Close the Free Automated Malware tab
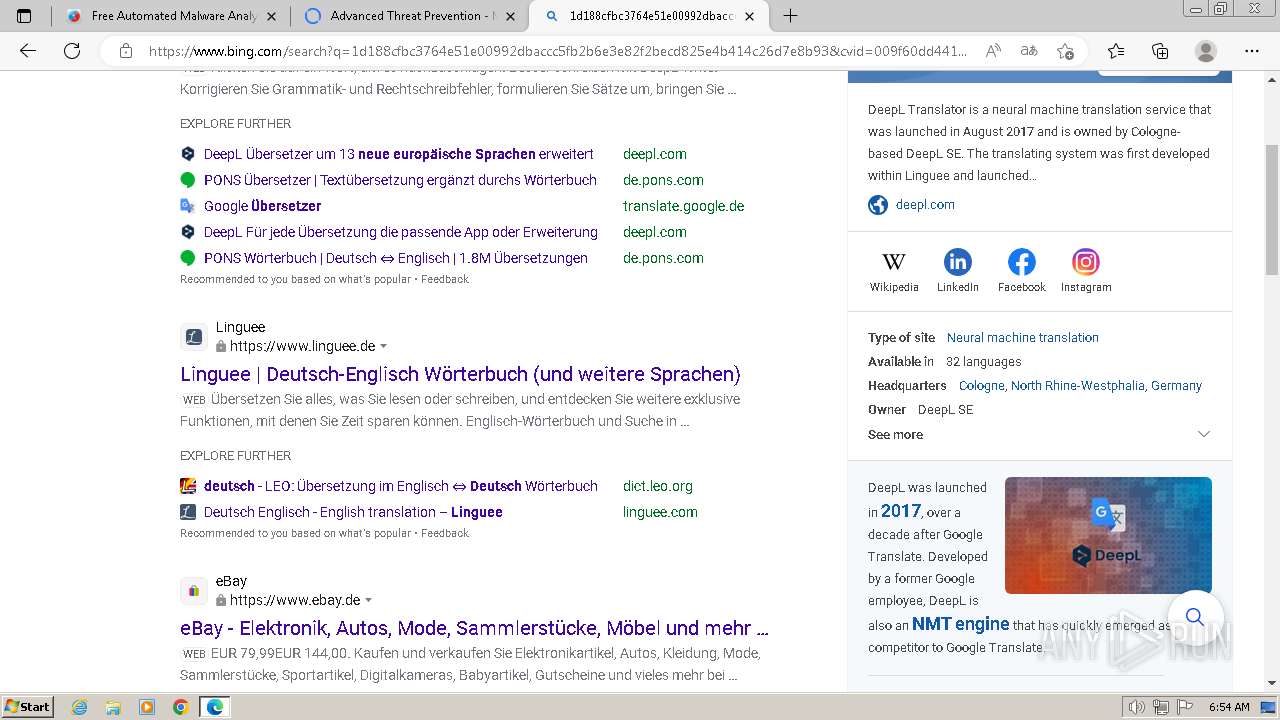The image size is (1280, 720). tap(271, 16)
